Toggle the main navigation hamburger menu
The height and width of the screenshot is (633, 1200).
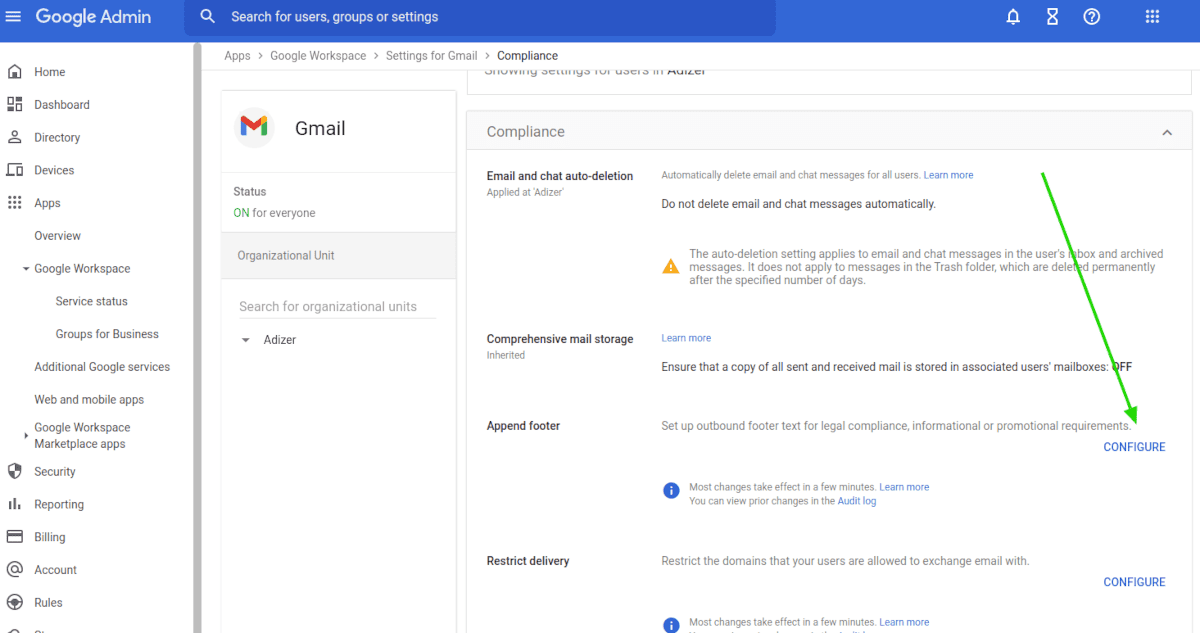point(13,16)
